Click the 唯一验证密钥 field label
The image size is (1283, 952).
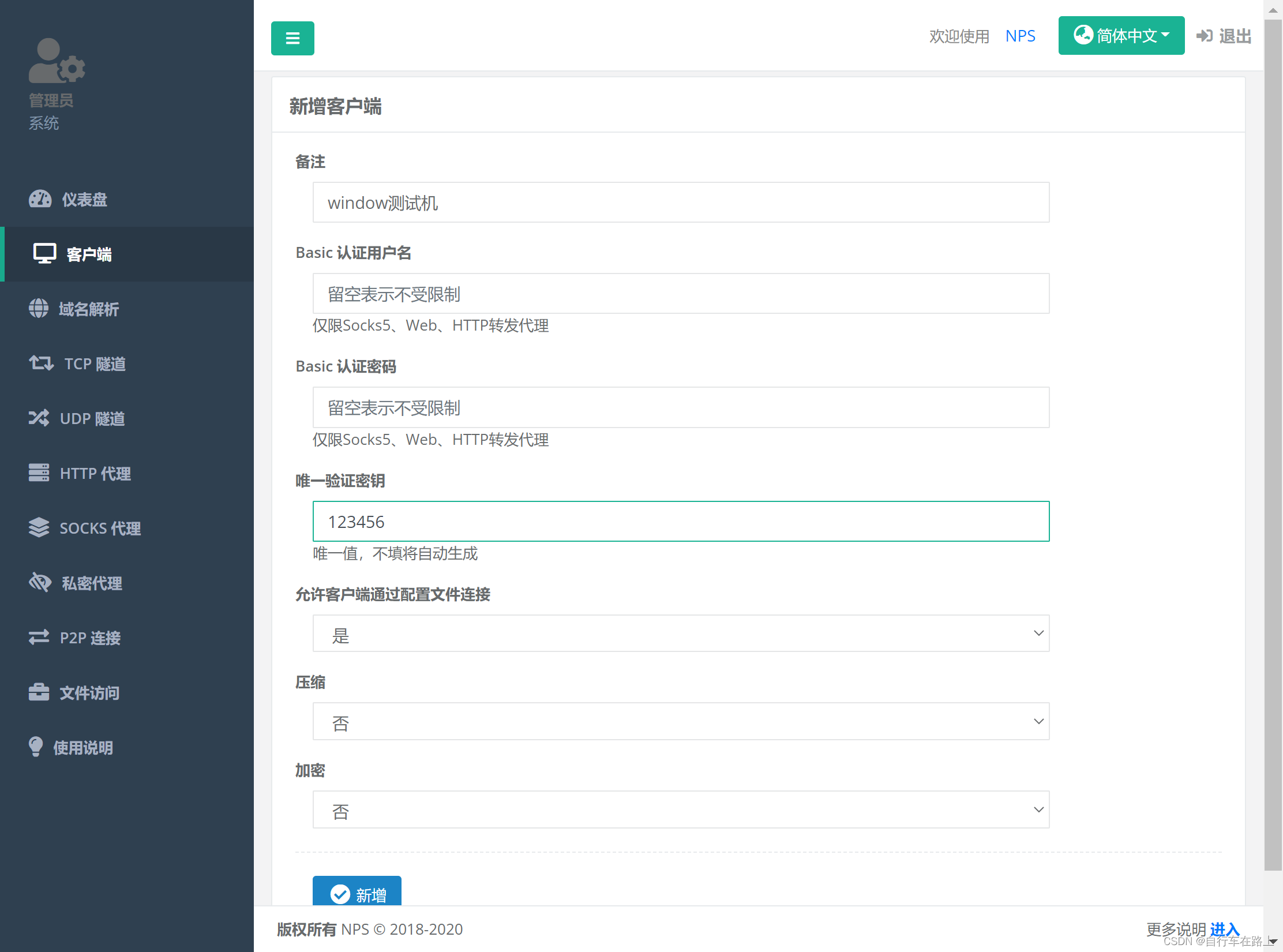[x=340, y=481]
